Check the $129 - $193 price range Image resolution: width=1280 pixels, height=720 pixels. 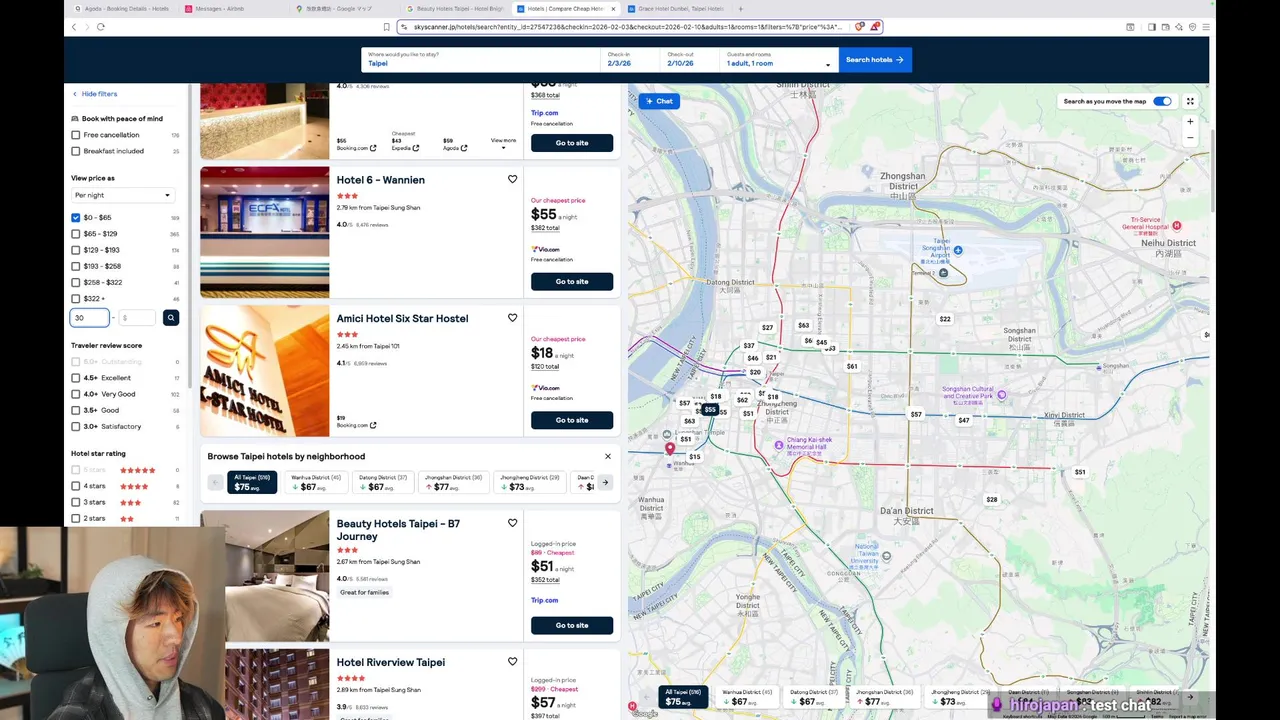[x=76, y=250]
